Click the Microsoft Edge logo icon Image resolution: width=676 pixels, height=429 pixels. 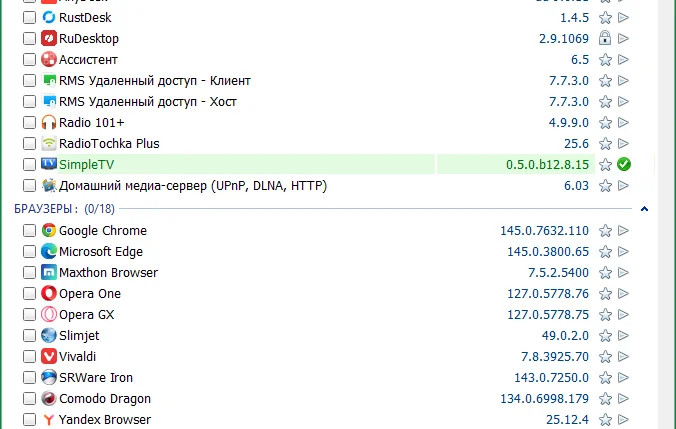point(49,252)
